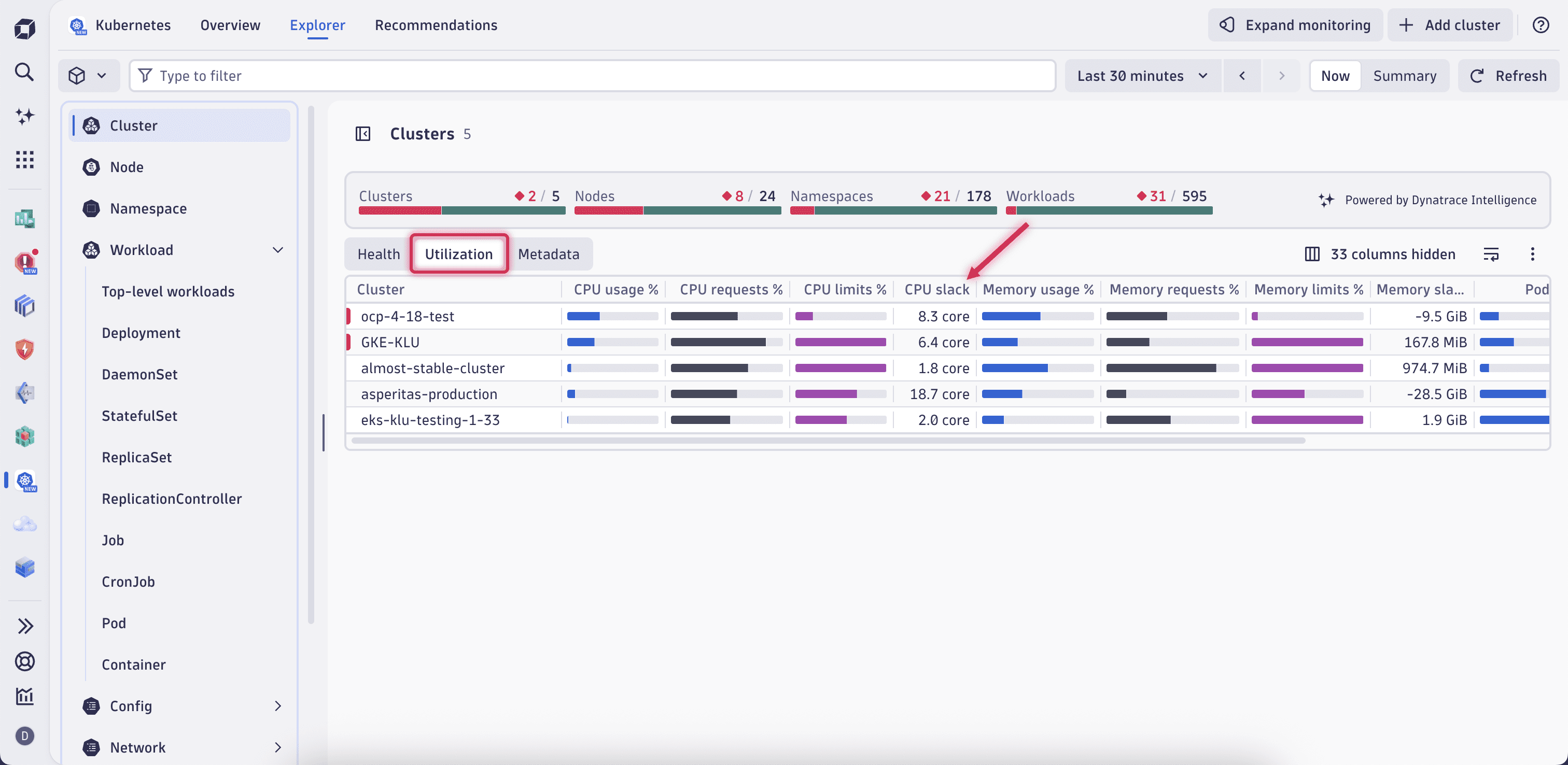Expand the Network section in the sidebar

tap(277, 747)
